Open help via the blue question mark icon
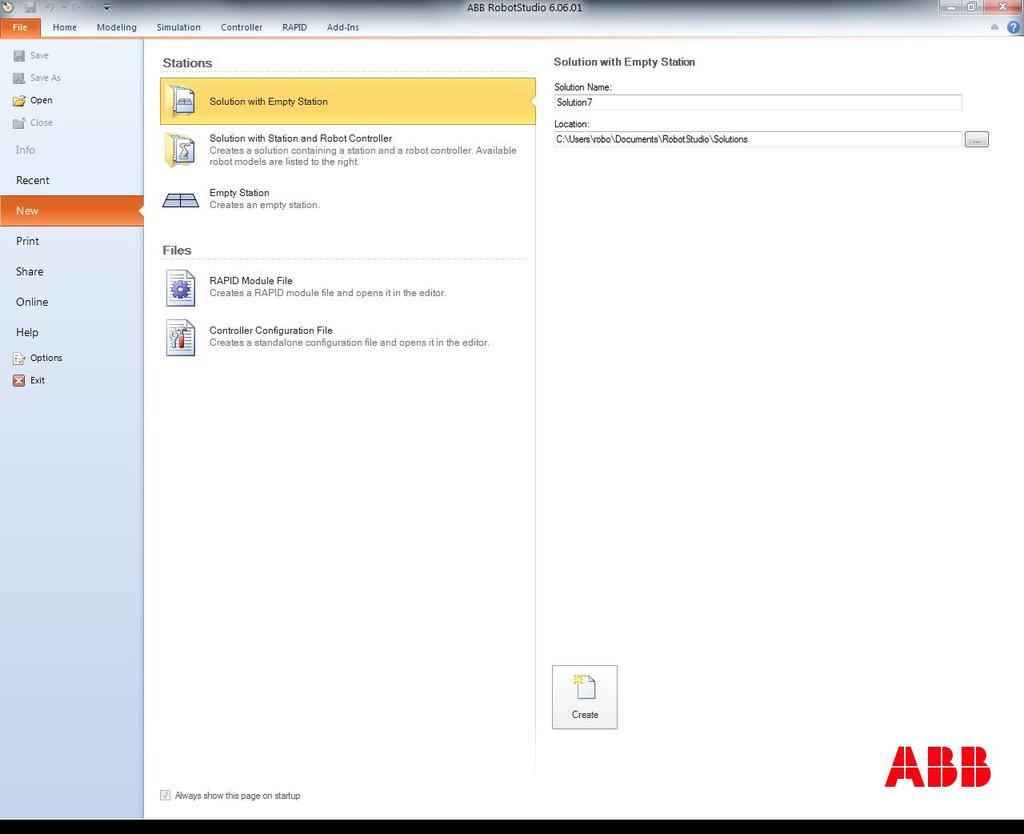Screen dimensions: 1024x834 tap(1014, 27)
